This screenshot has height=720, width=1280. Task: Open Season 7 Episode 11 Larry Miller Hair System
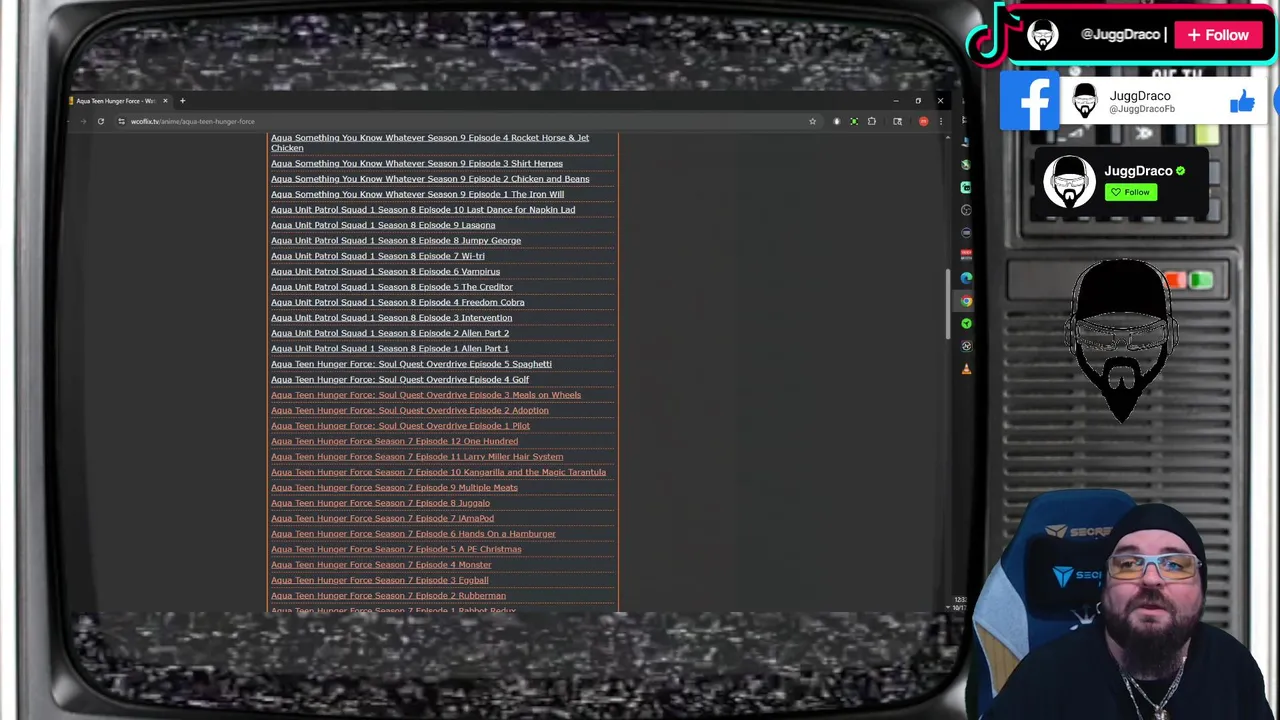417,456
